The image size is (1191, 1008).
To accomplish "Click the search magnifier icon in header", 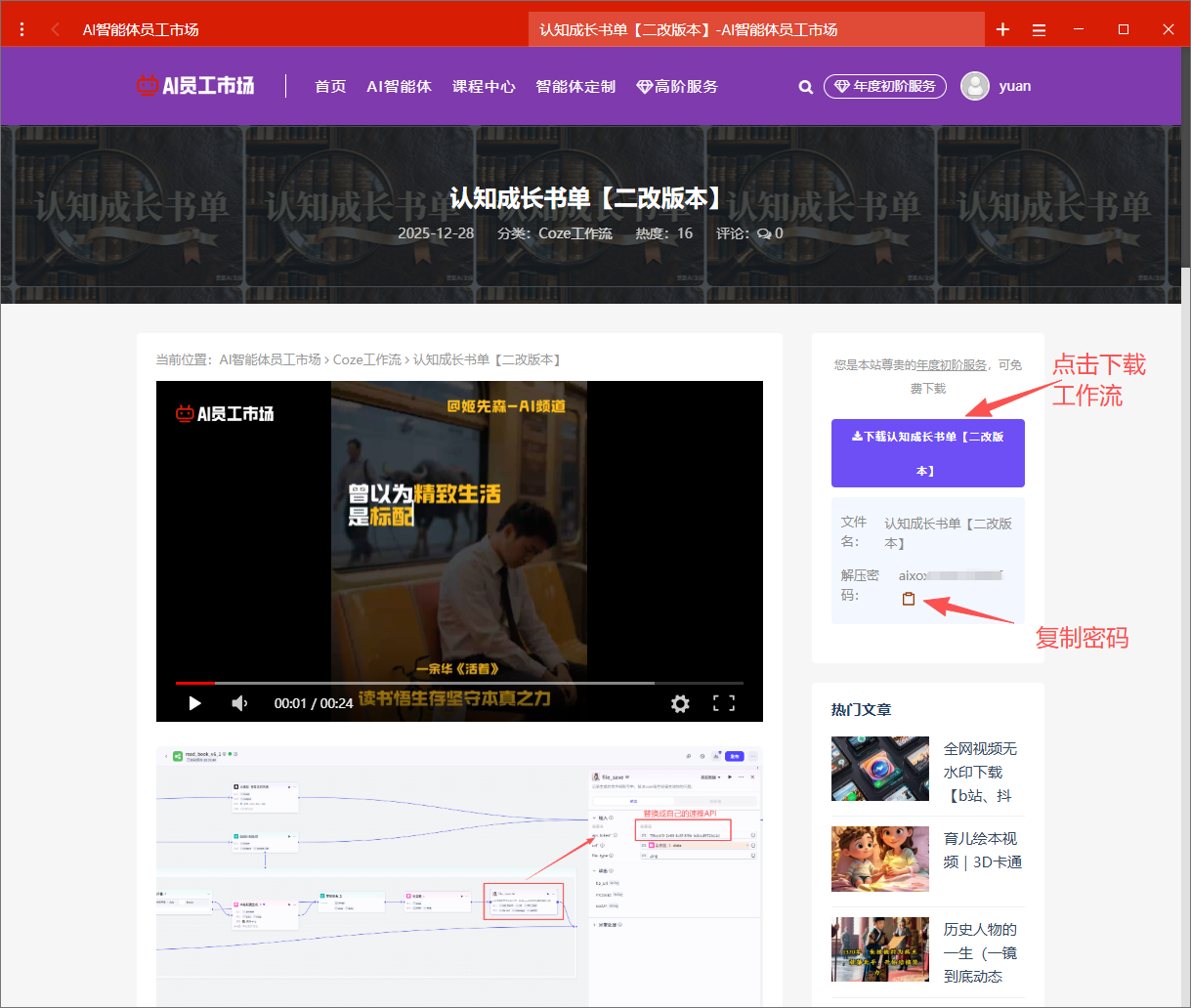I will 805,87.
